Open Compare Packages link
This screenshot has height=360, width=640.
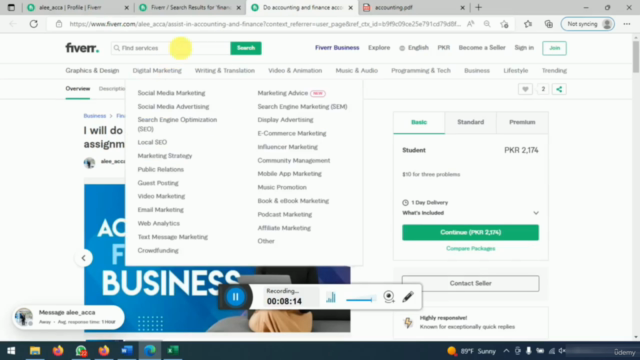click(x=471, y=248)
